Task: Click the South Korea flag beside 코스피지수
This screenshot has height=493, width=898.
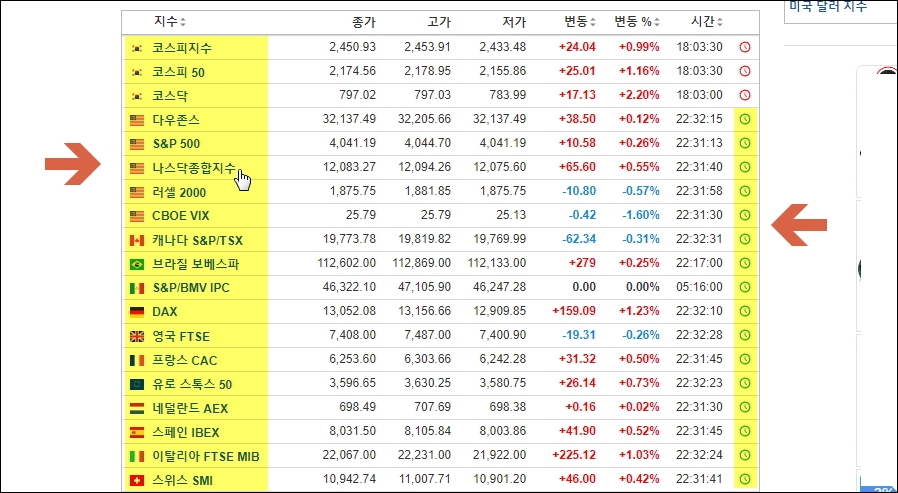Action: [x=137, y=48]
